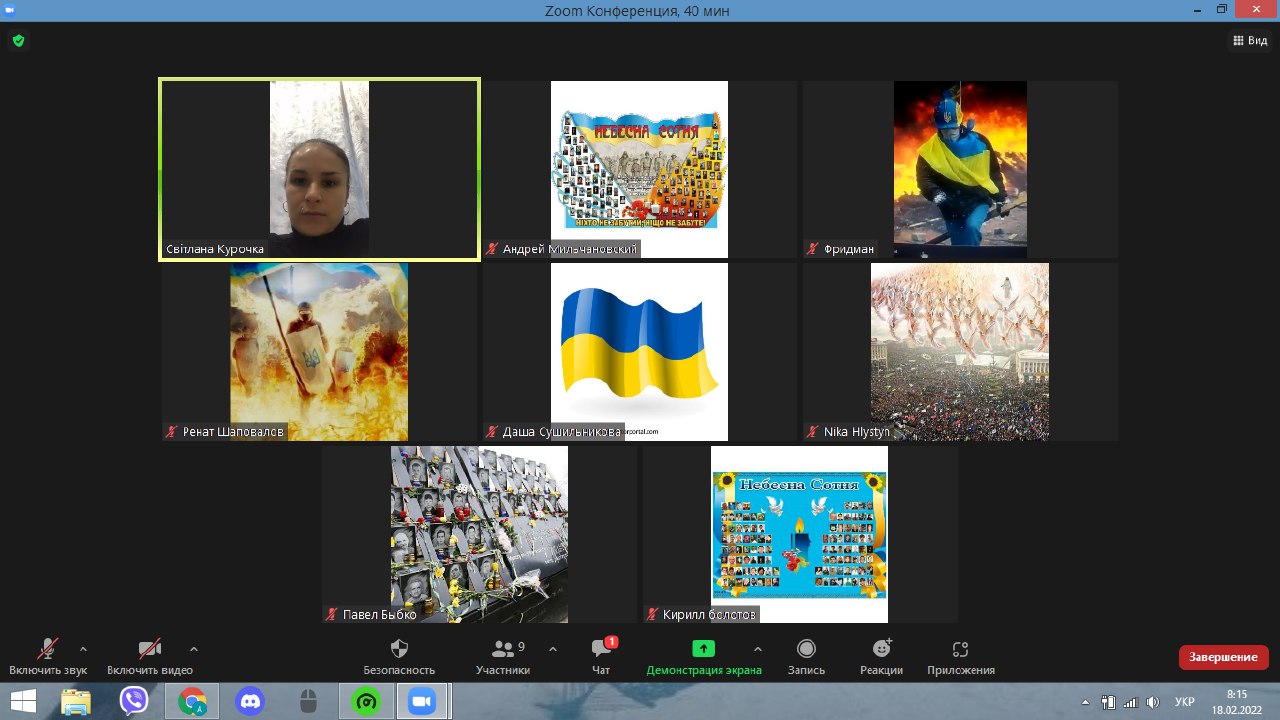Open the Чат panel

point(601,657)
